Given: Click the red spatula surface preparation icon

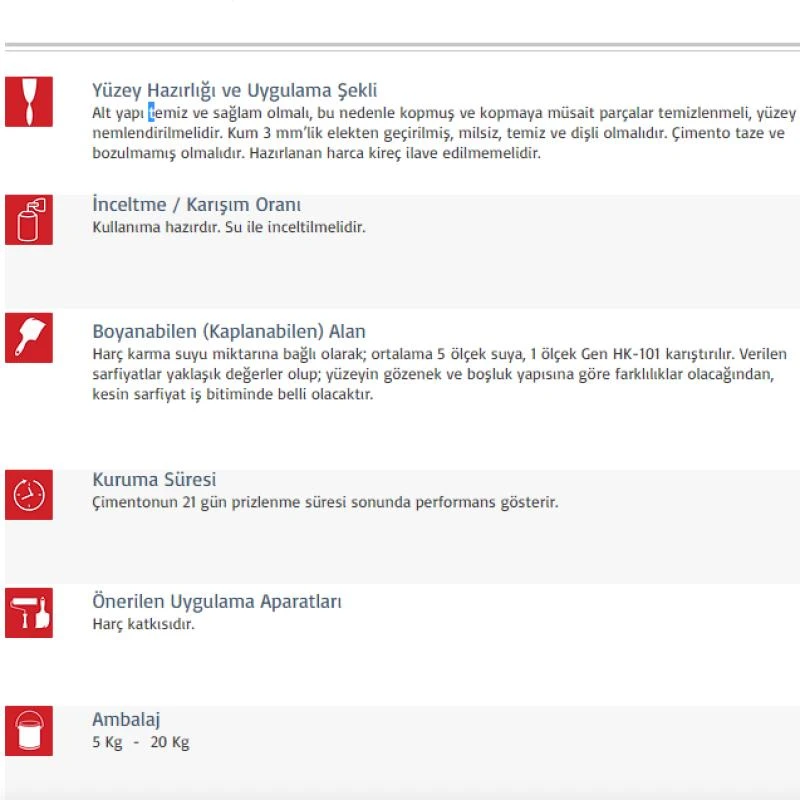Looking at the screenshot, I should point(28,101).
